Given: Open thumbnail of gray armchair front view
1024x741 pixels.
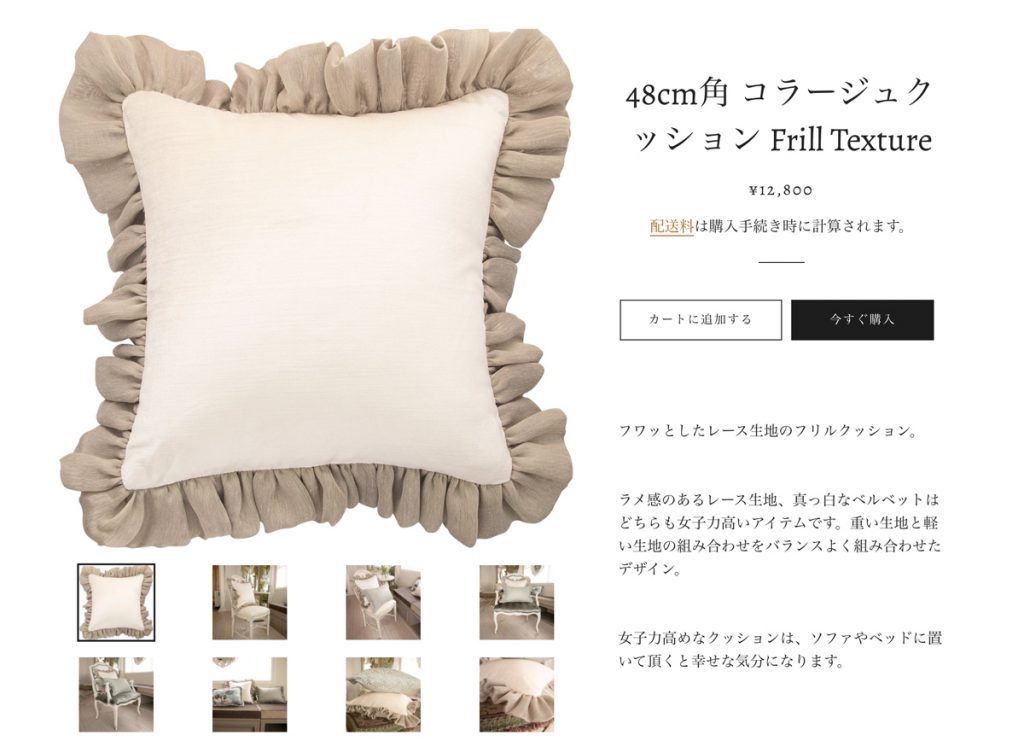Looking at the screenshot, I should coord(517,602).
